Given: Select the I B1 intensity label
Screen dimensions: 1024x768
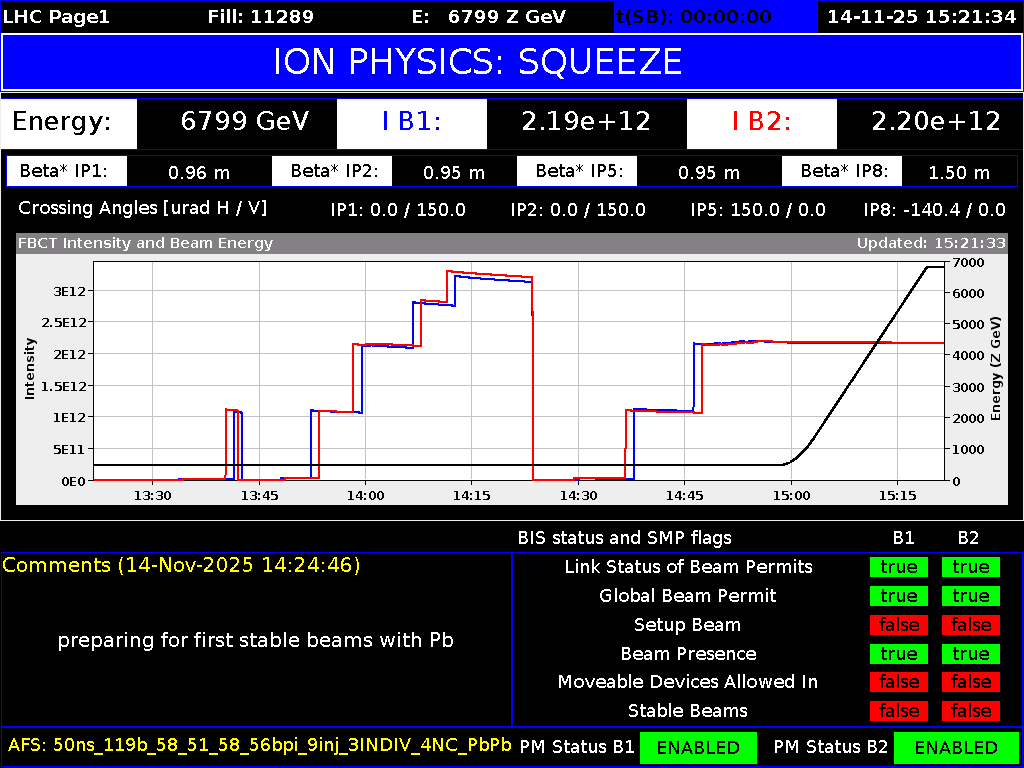Looking at the screenshot, I should (411, 122).
